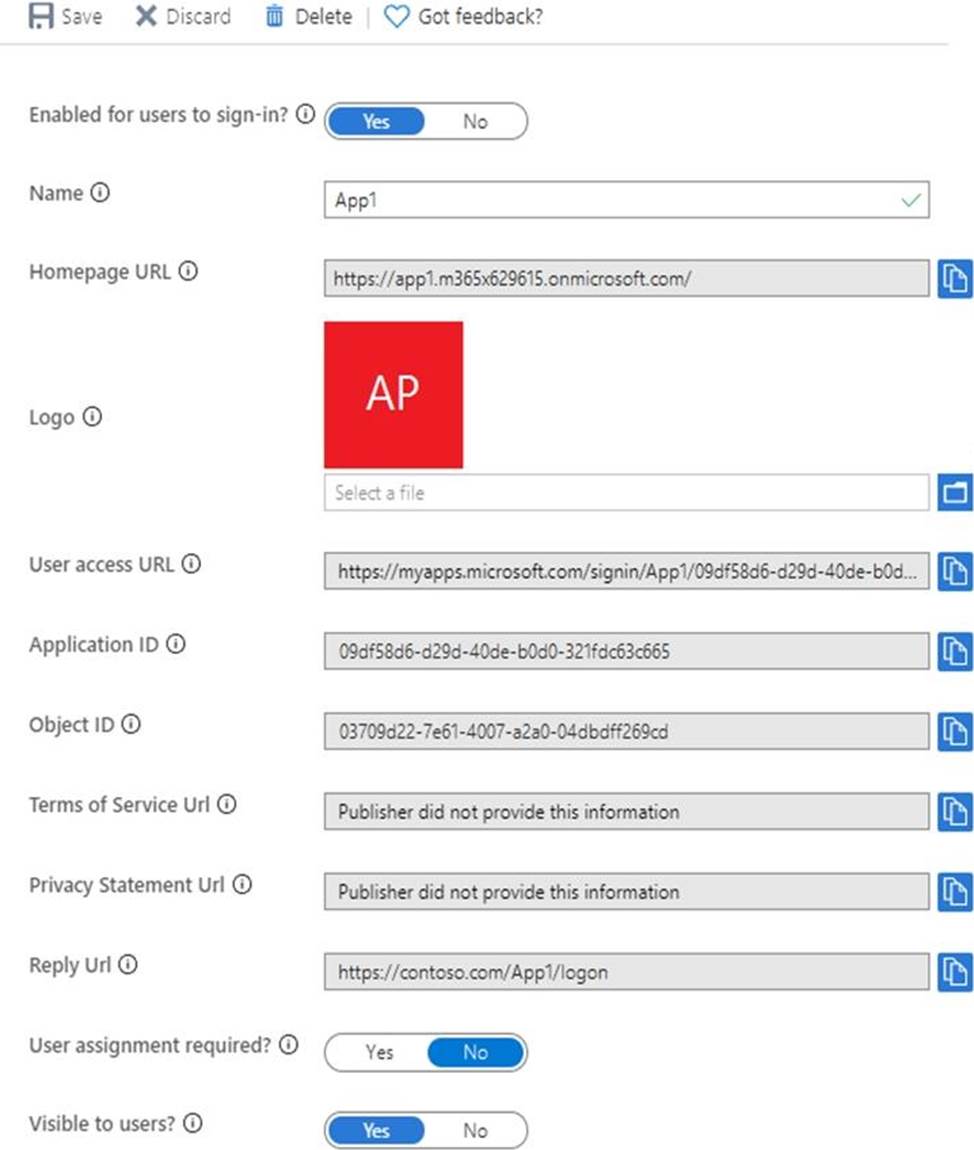Click into the Name field containing App1
Image resolution: width=974 pixels, height=1150 pixels.
coord(610,200)
